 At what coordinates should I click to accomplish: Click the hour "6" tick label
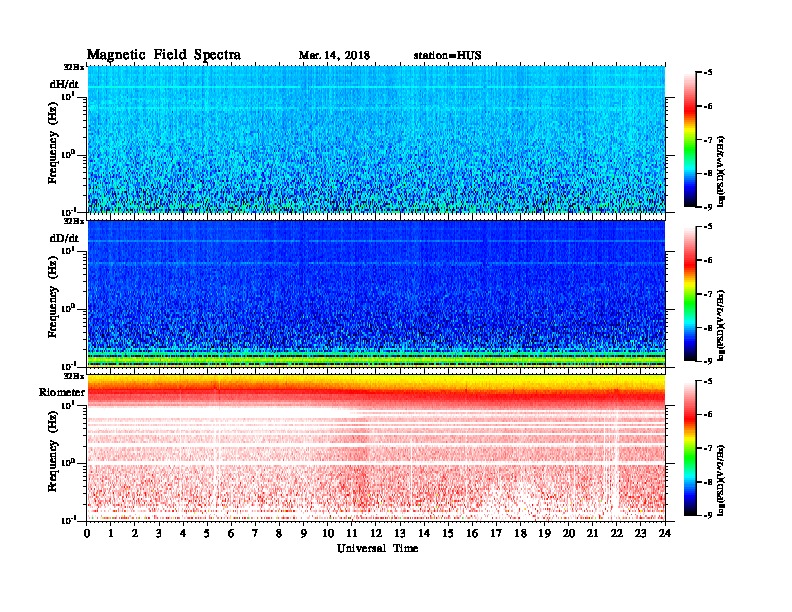coord(231,534)
